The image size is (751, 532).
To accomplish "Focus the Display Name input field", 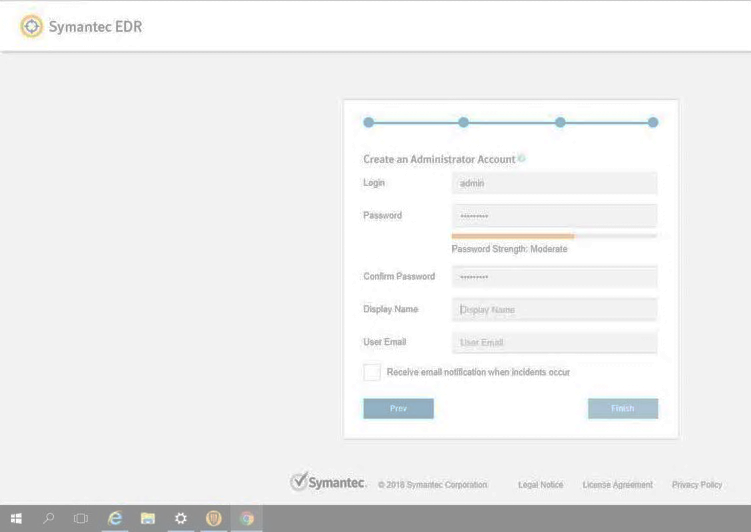I will coord(554,310).
